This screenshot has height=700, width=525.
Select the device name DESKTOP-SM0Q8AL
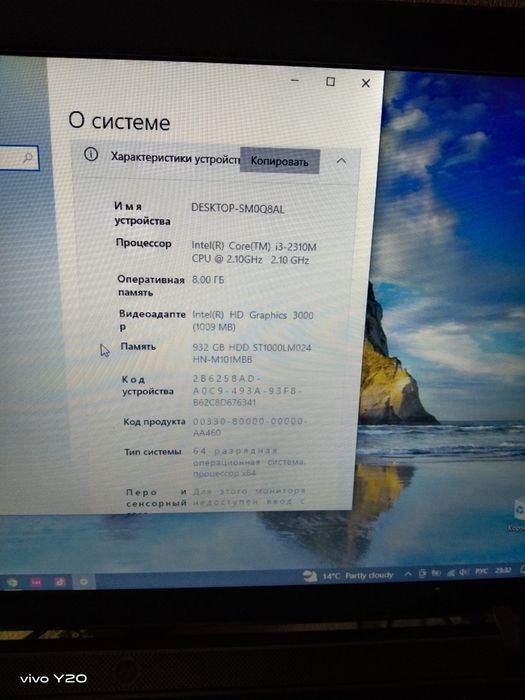(238, 208)
